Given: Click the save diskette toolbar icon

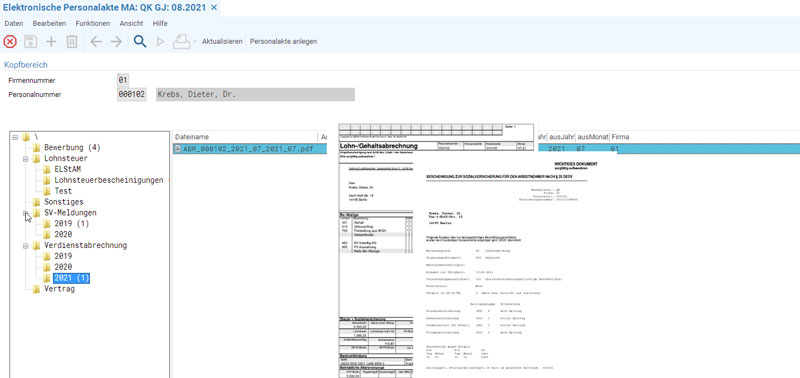Looking at the screenshot, I should coord(31,42).
